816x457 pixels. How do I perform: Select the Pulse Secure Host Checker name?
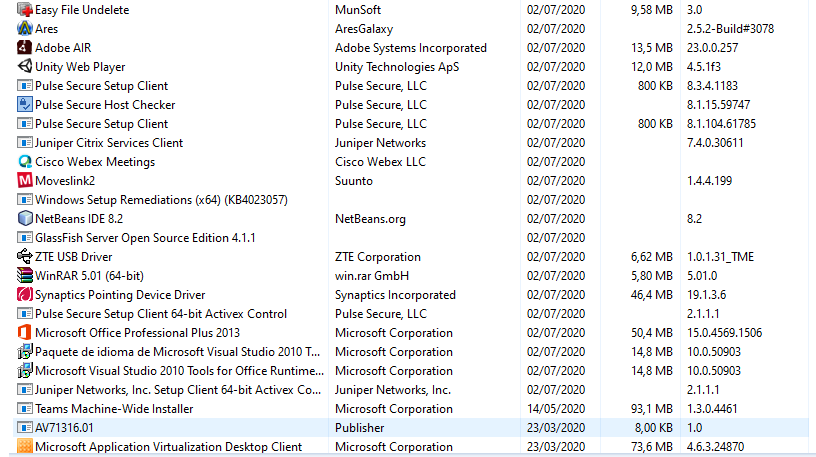coord(105,105)
